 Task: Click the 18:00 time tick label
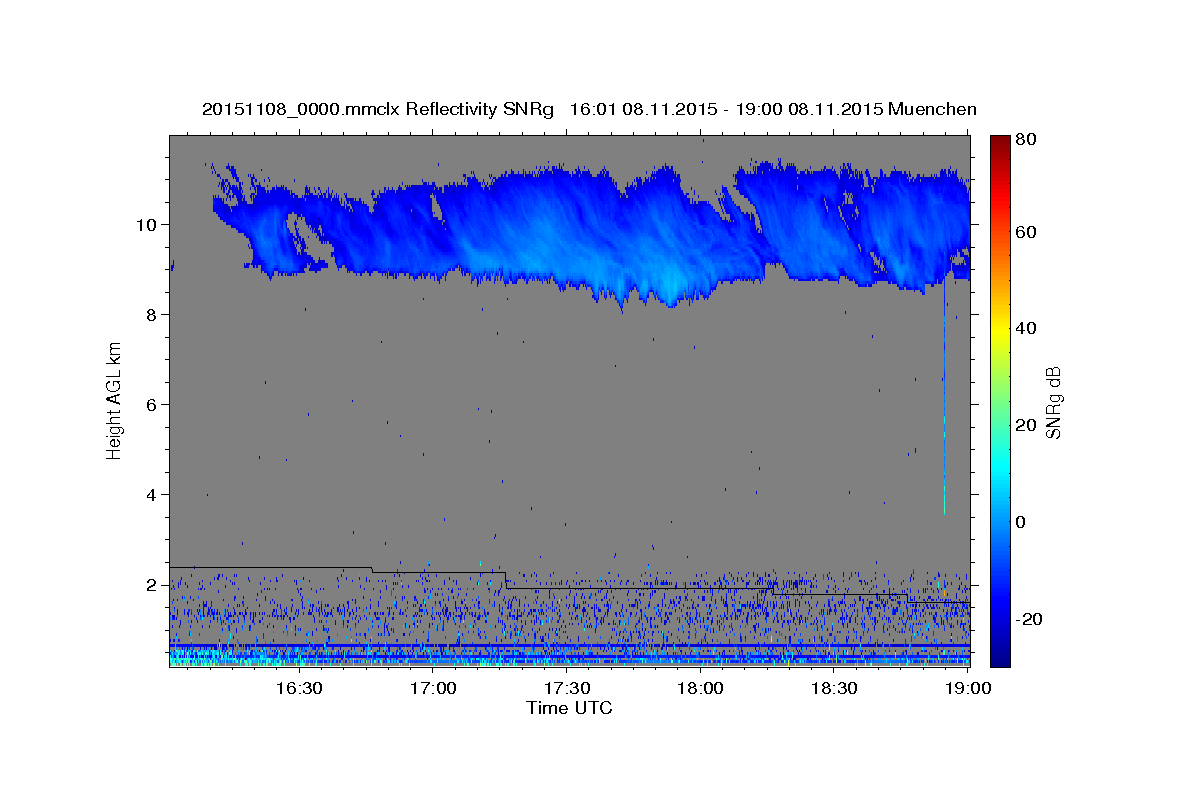(x=701, y=689)
